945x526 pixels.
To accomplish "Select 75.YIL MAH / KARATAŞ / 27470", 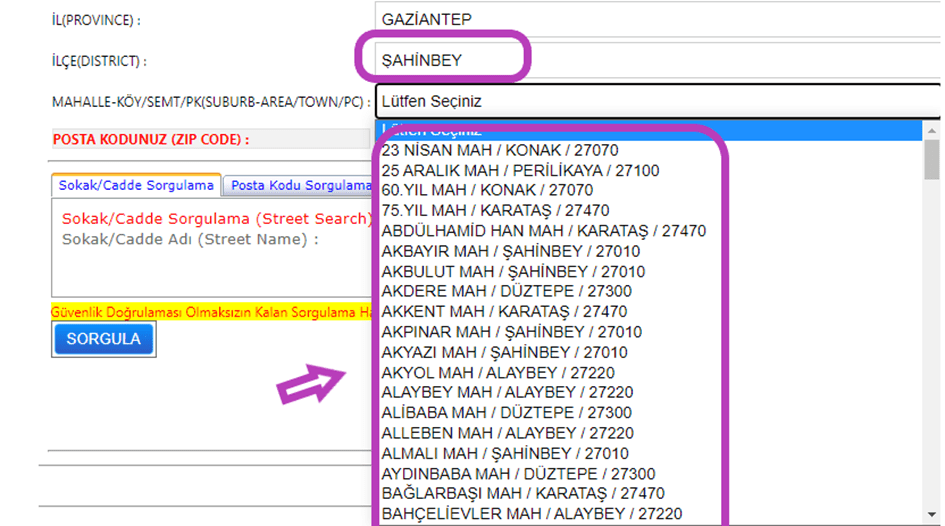I will (495, 211).
